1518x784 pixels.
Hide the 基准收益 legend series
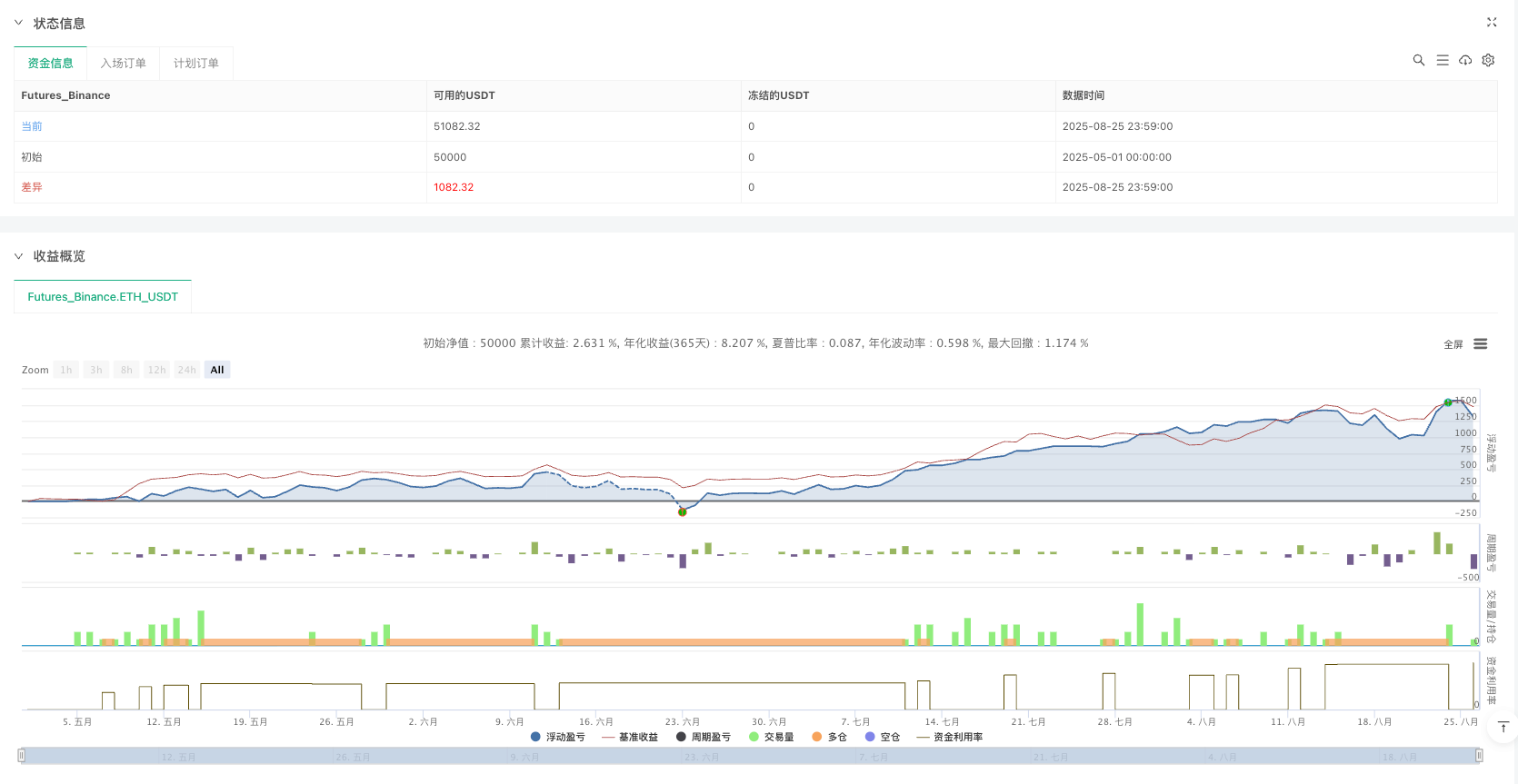[630, 737]
